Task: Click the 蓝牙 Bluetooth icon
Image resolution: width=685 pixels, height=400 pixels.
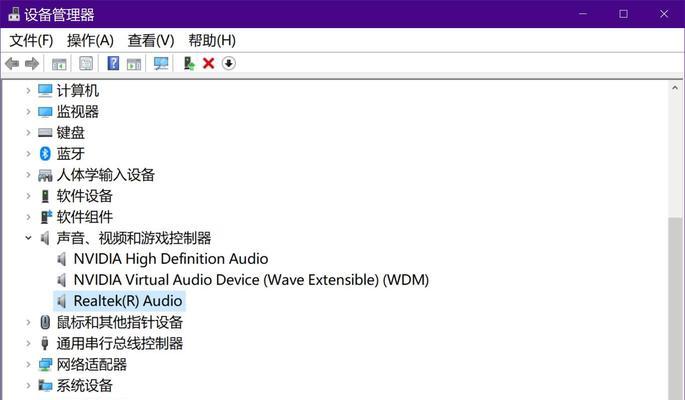Action: [45, 153]
